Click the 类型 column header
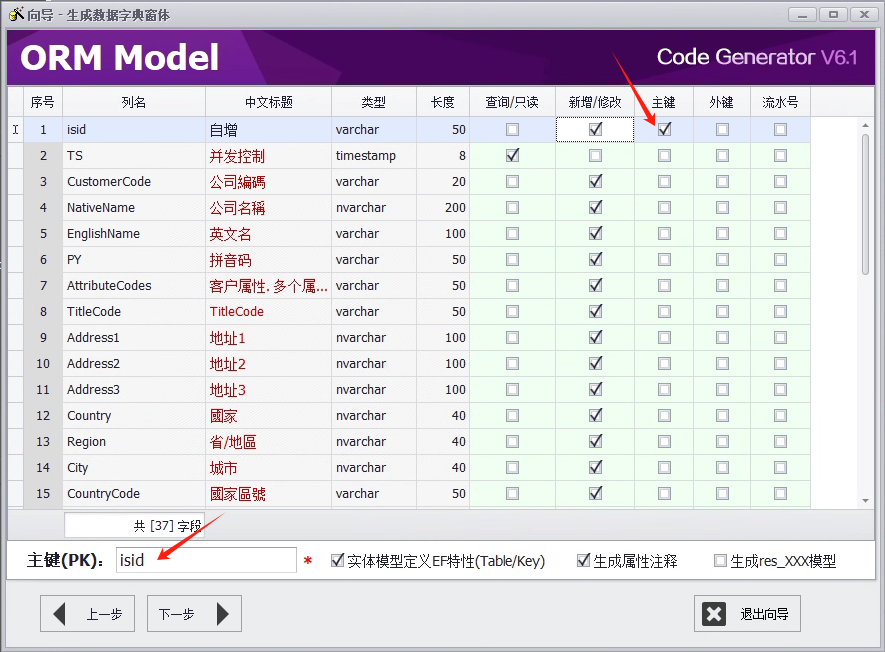 tap(374, 102)
